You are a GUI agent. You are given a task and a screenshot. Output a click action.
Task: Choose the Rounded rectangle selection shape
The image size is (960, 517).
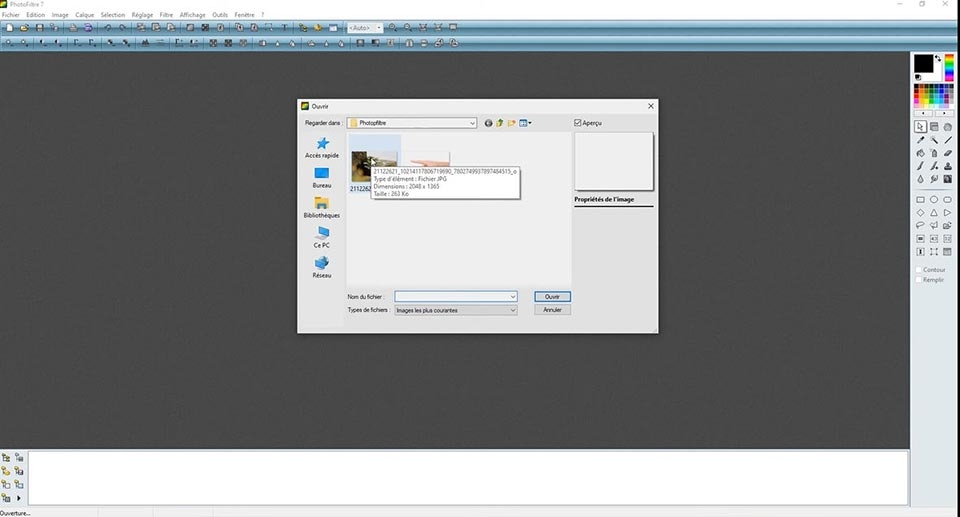[948, 200]
